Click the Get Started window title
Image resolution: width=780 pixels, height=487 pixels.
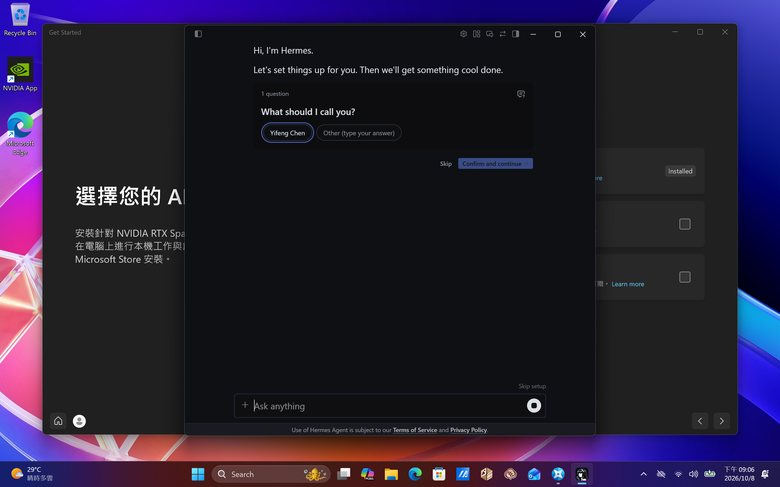(x=65, y=32)
